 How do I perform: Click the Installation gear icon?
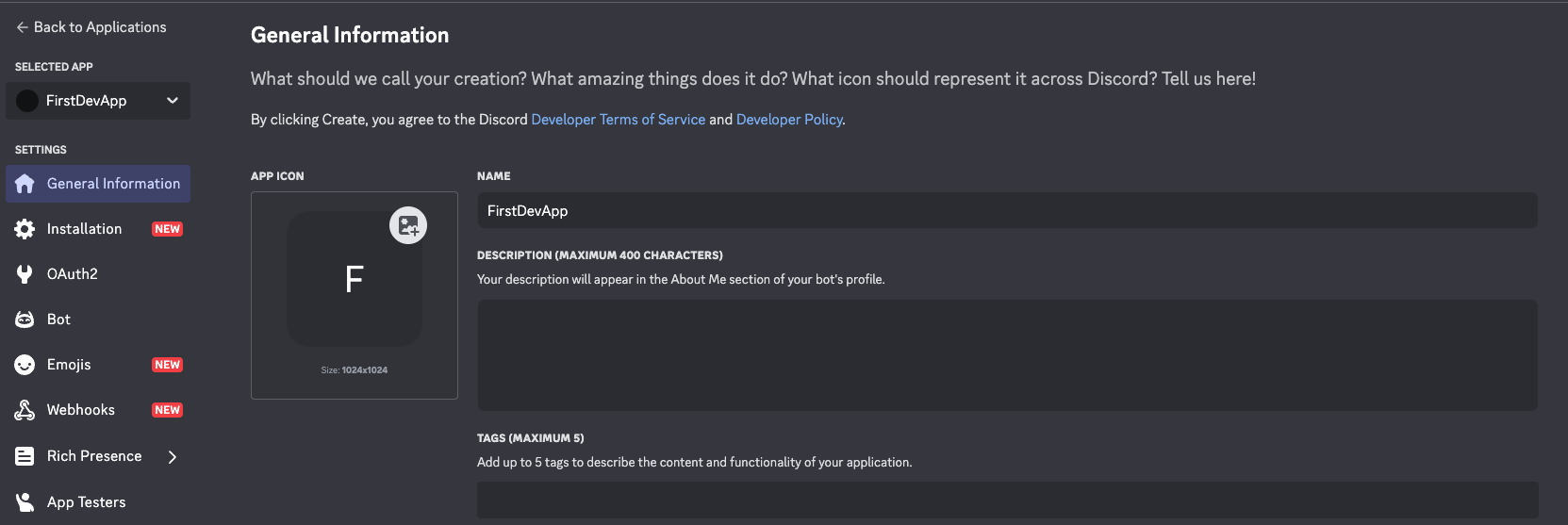click(x=25, y=229)
